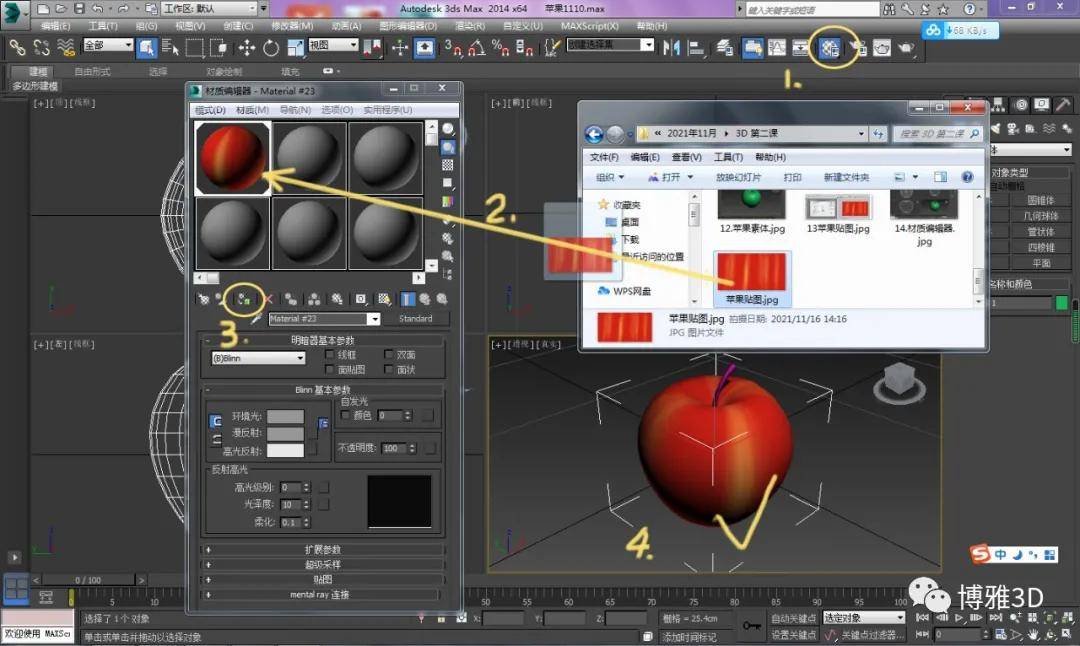Click the Save File icon in title bar
The image size is (1080, 646).
79,9
